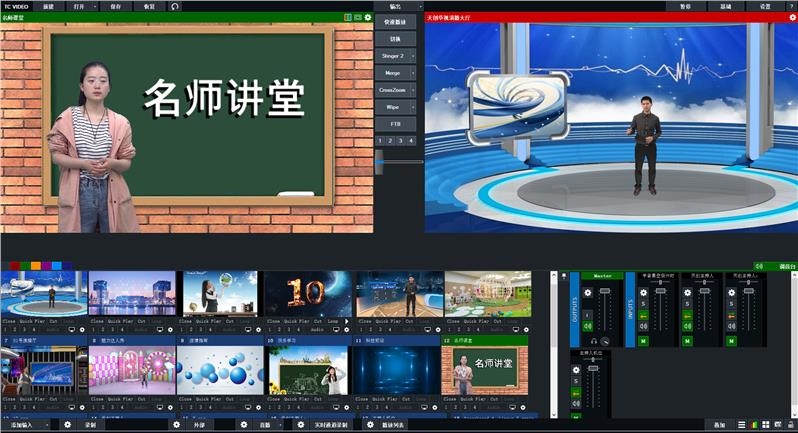Open the PlayList settings gear in bottom bar

click(370, 424)
